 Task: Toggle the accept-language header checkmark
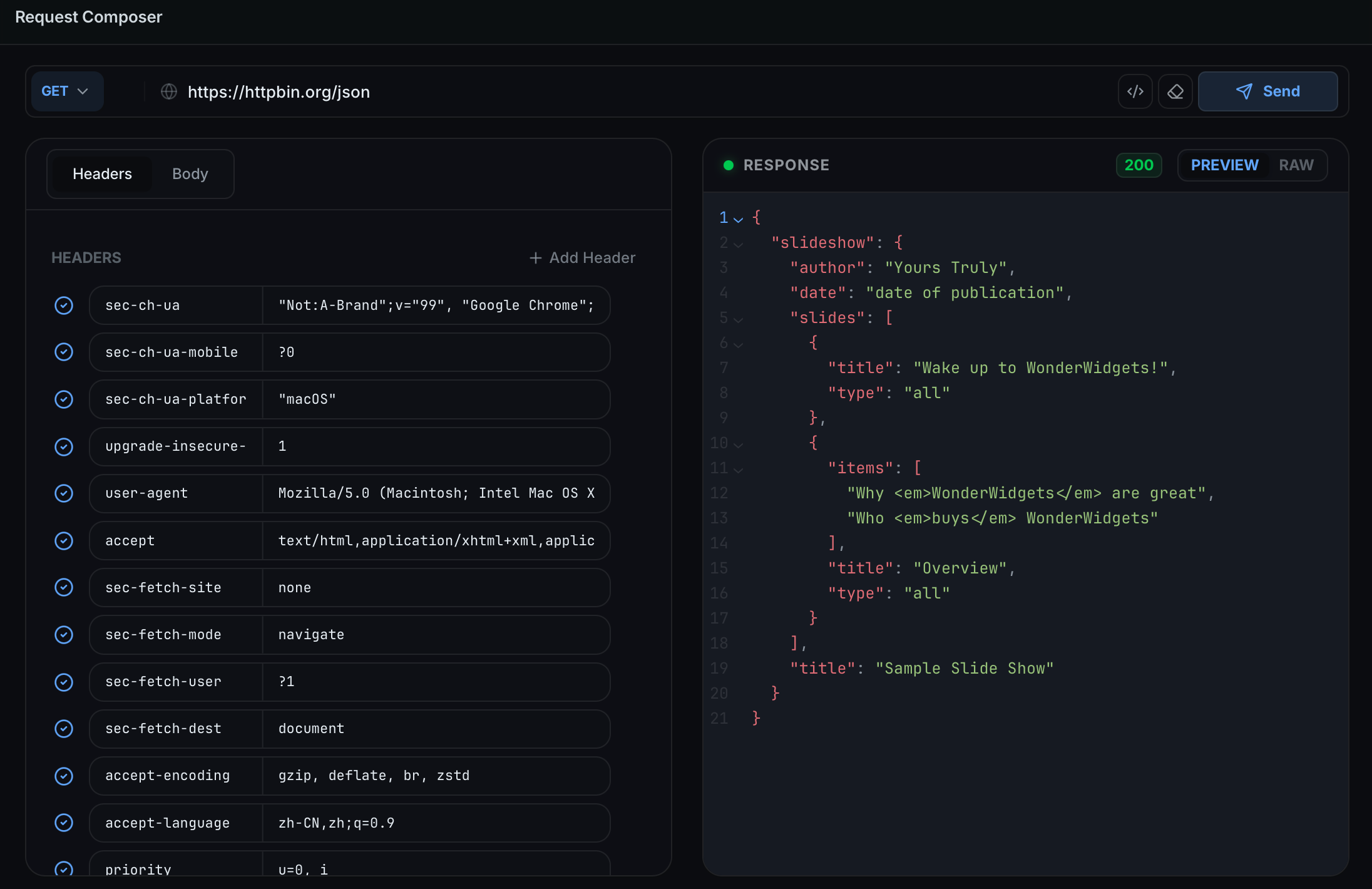pos(64,823)
